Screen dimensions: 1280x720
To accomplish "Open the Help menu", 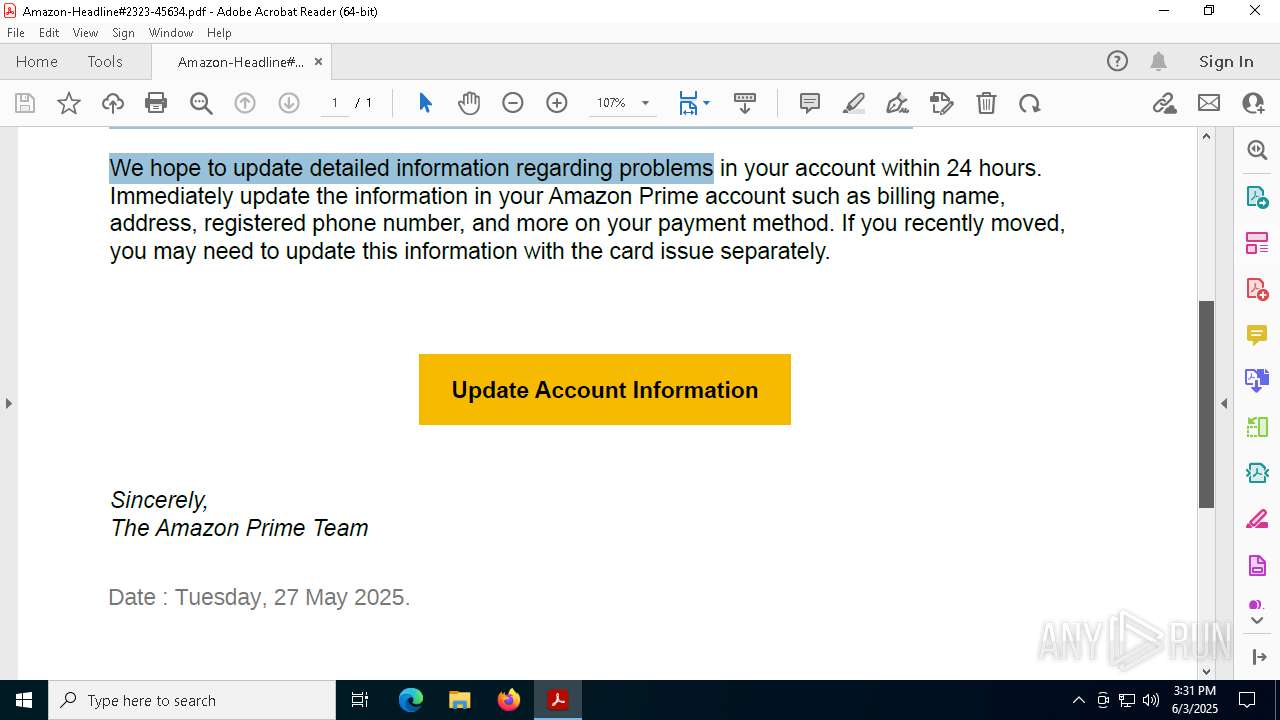I will pyautogui.click(x=219, y=33).
